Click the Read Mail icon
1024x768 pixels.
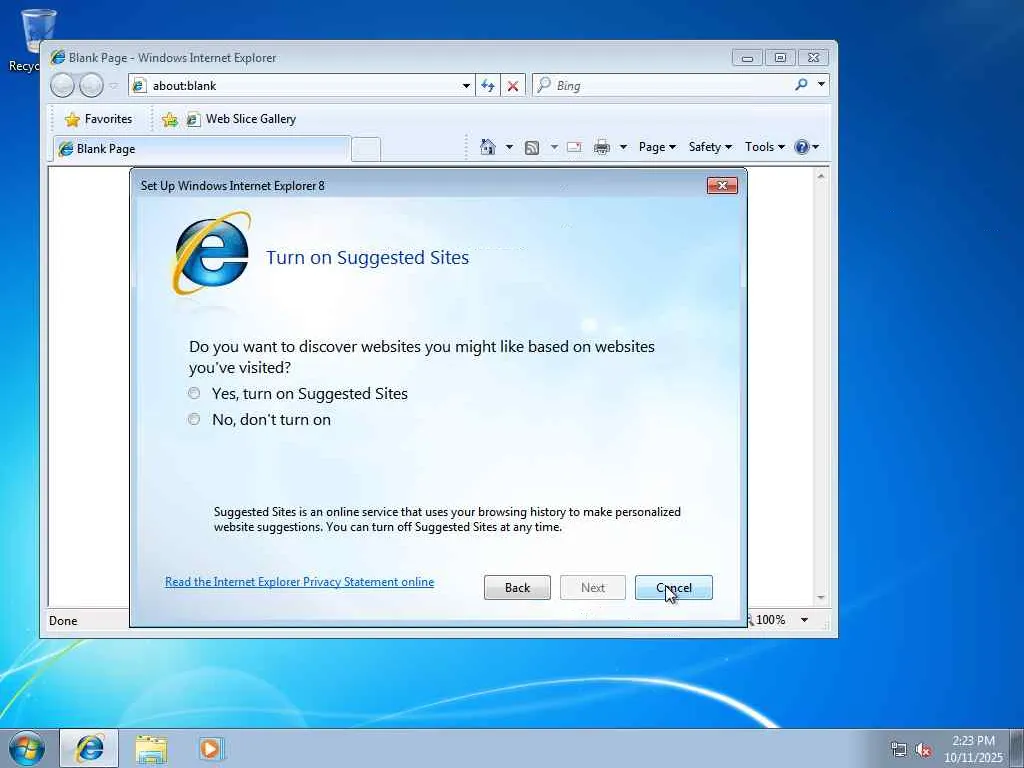coord(574,147)
